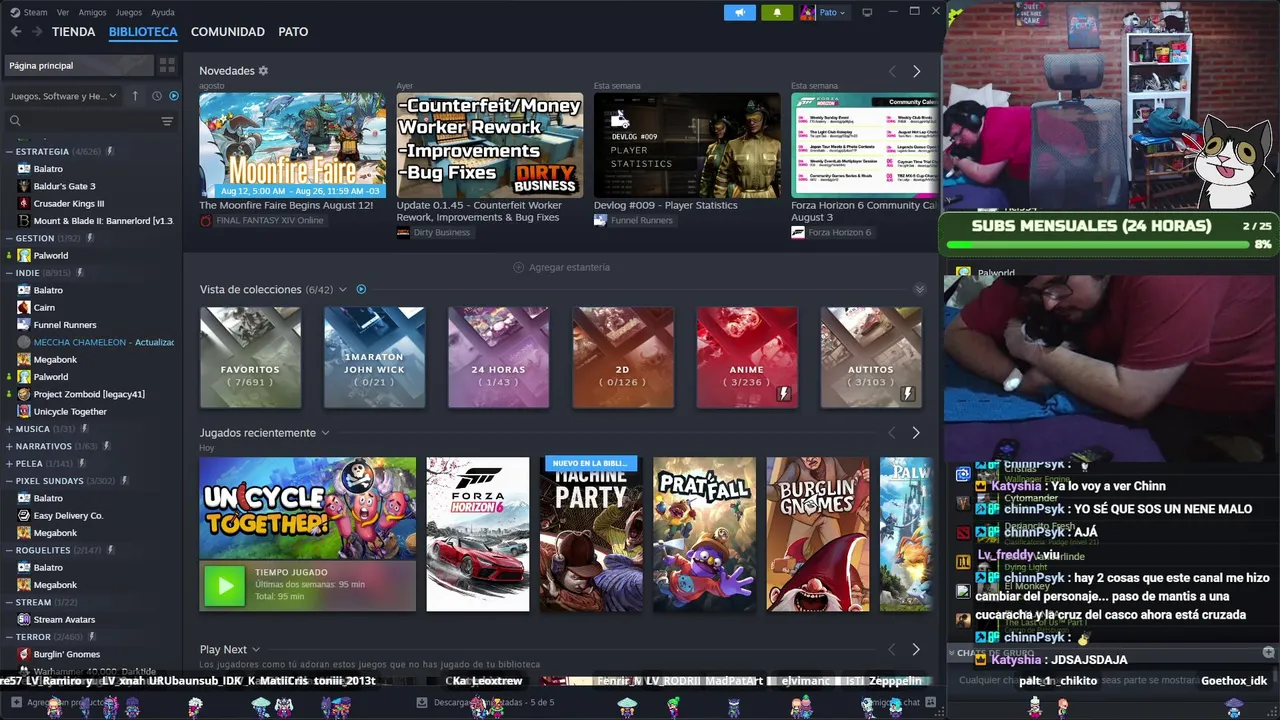Open the green notifications bell

point(777,12)
